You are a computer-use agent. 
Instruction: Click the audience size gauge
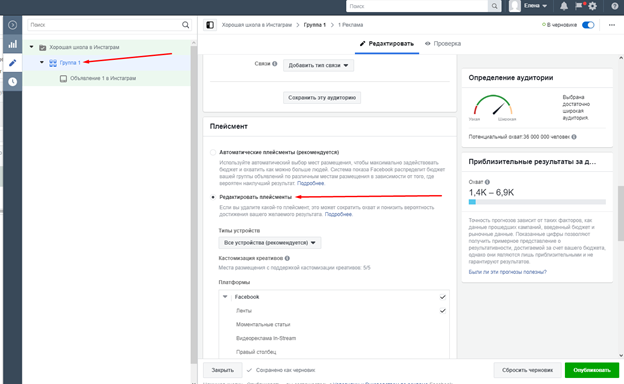point(493,105)
